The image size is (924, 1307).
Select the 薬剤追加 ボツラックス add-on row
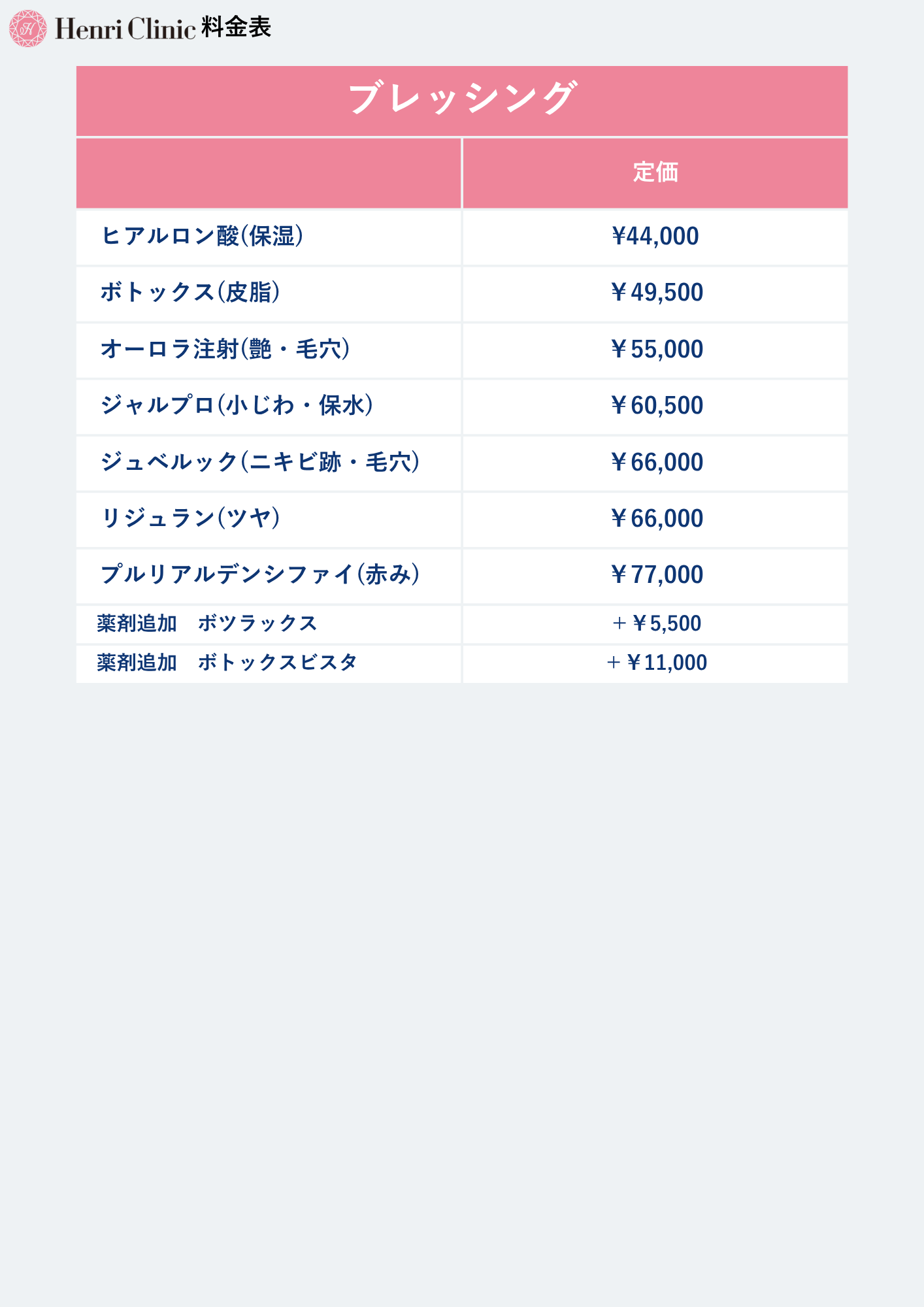click(x=207, y=623)
